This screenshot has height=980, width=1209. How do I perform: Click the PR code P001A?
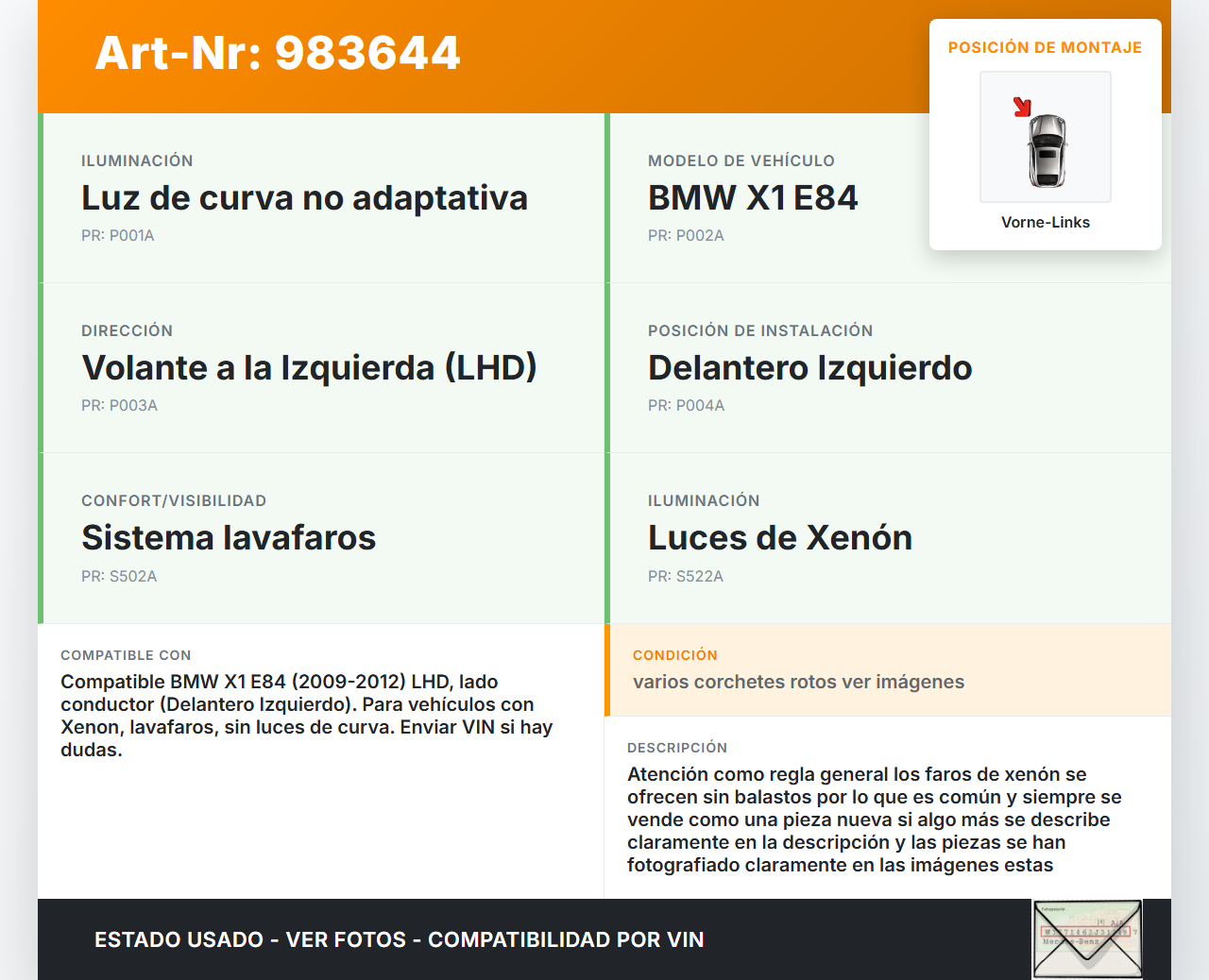click(x=117, y=235)
